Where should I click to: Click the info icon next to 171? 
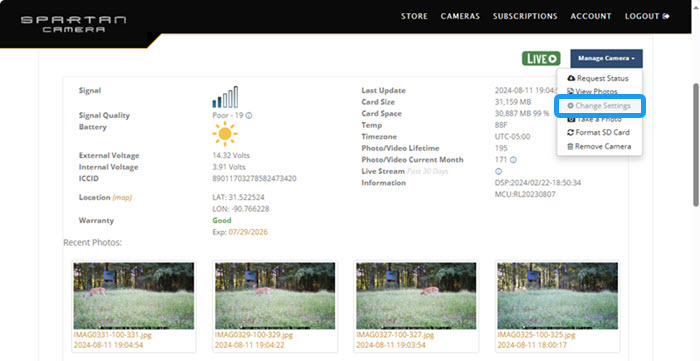(513, 160)
